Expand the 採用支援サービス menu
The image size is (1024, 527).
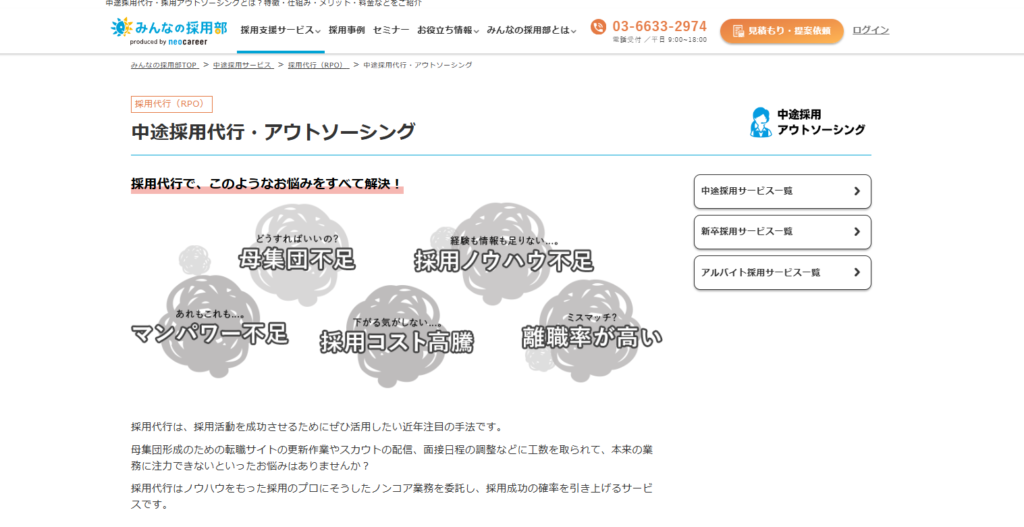click(x=280, y=30)
